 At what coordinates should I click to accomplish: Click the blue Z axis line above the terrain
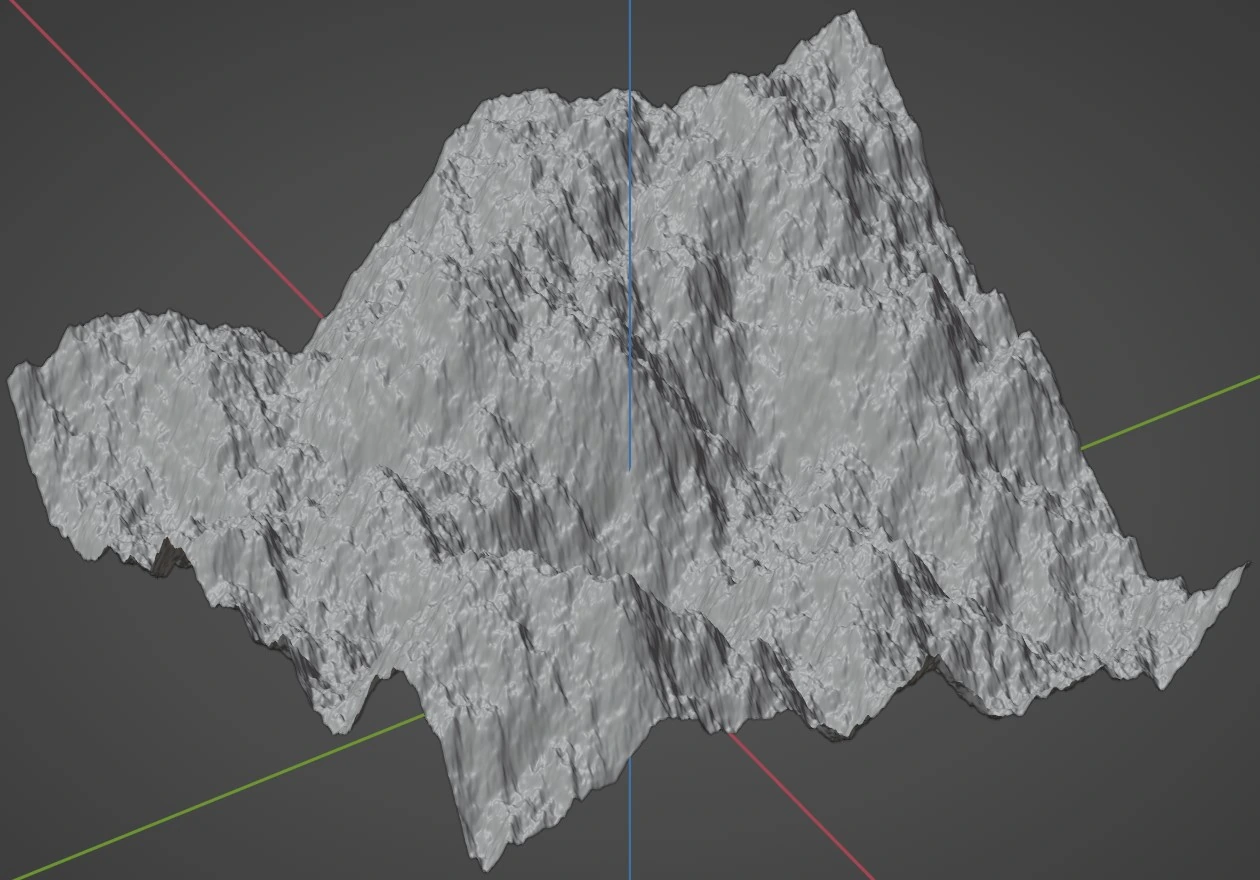630,45
